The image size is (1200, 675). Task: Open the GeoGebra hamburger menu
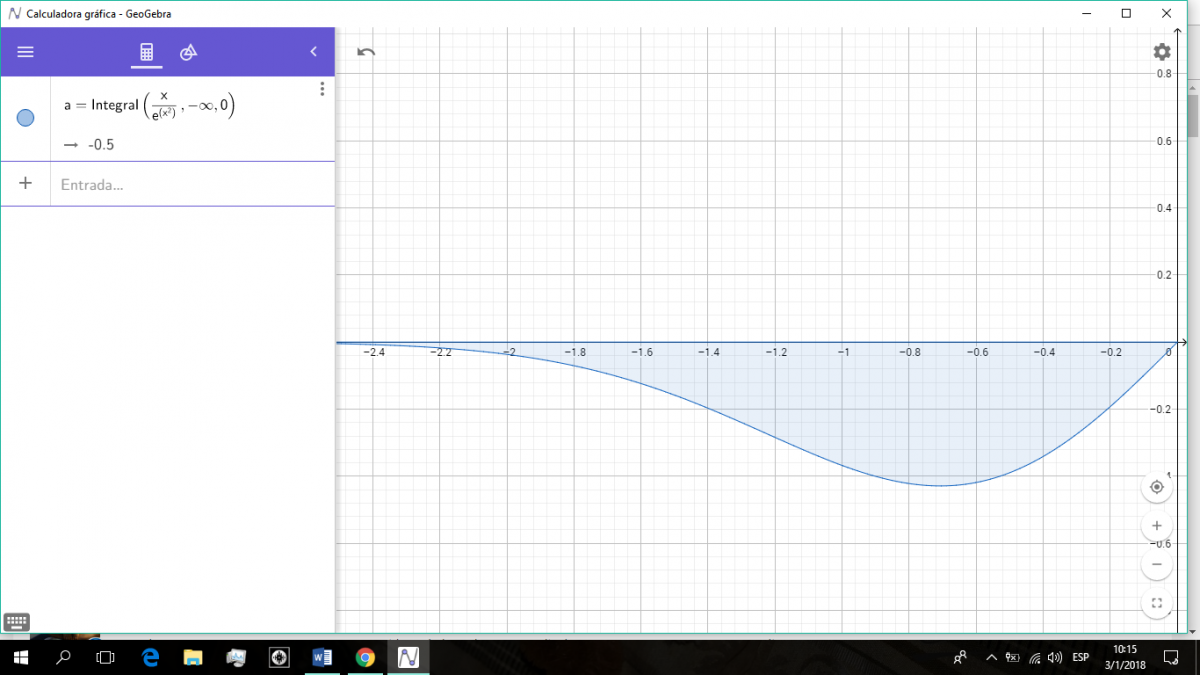25,52
